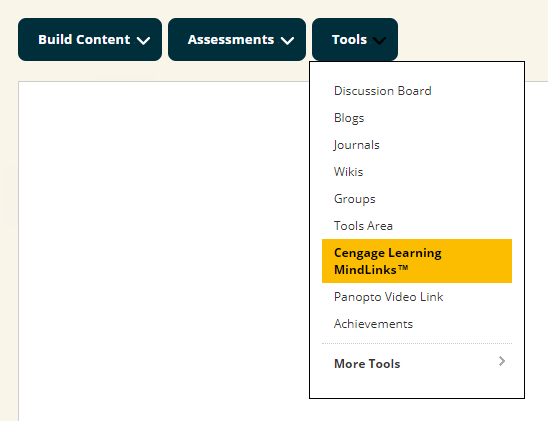Image resolution: width=548 pixels, height=421 pixels.
Task: Click the More Tools right arrow icon
Action: [502, 361]
